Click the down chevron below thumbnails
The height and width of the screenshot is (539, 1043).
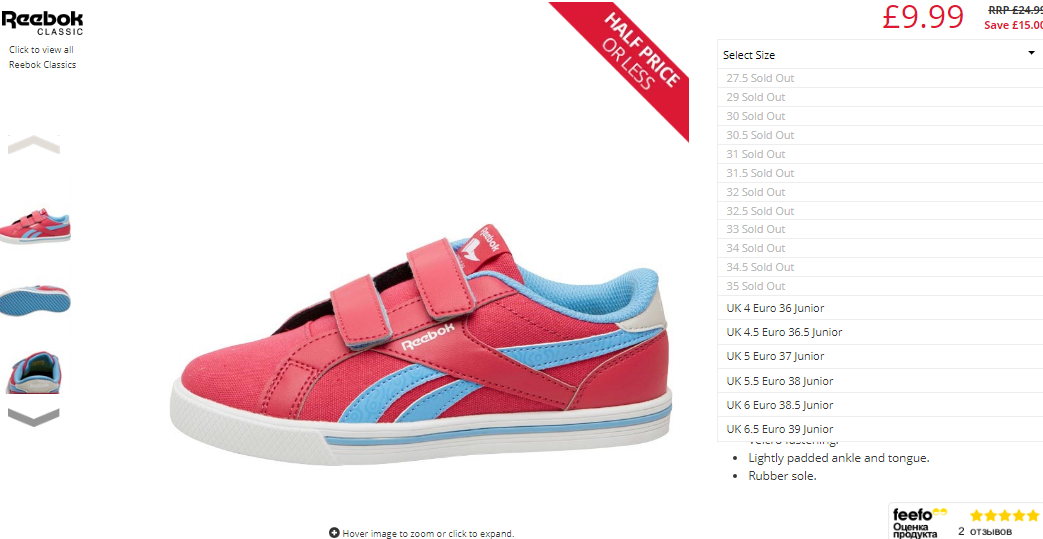34,417
